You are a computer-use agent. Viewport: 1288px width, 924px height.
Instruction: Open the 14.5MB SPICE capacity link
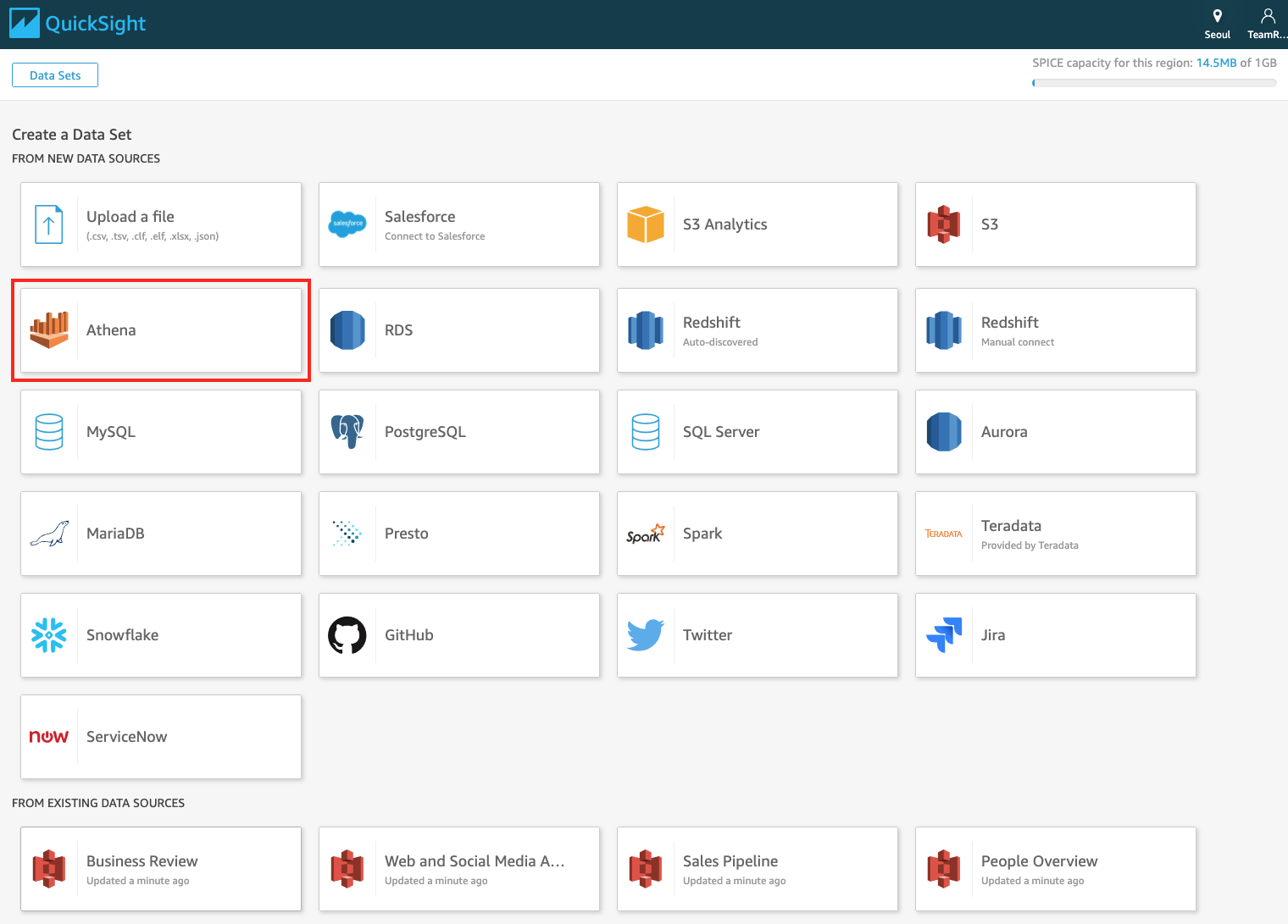pyautogui.click(x=1216, y=63)
